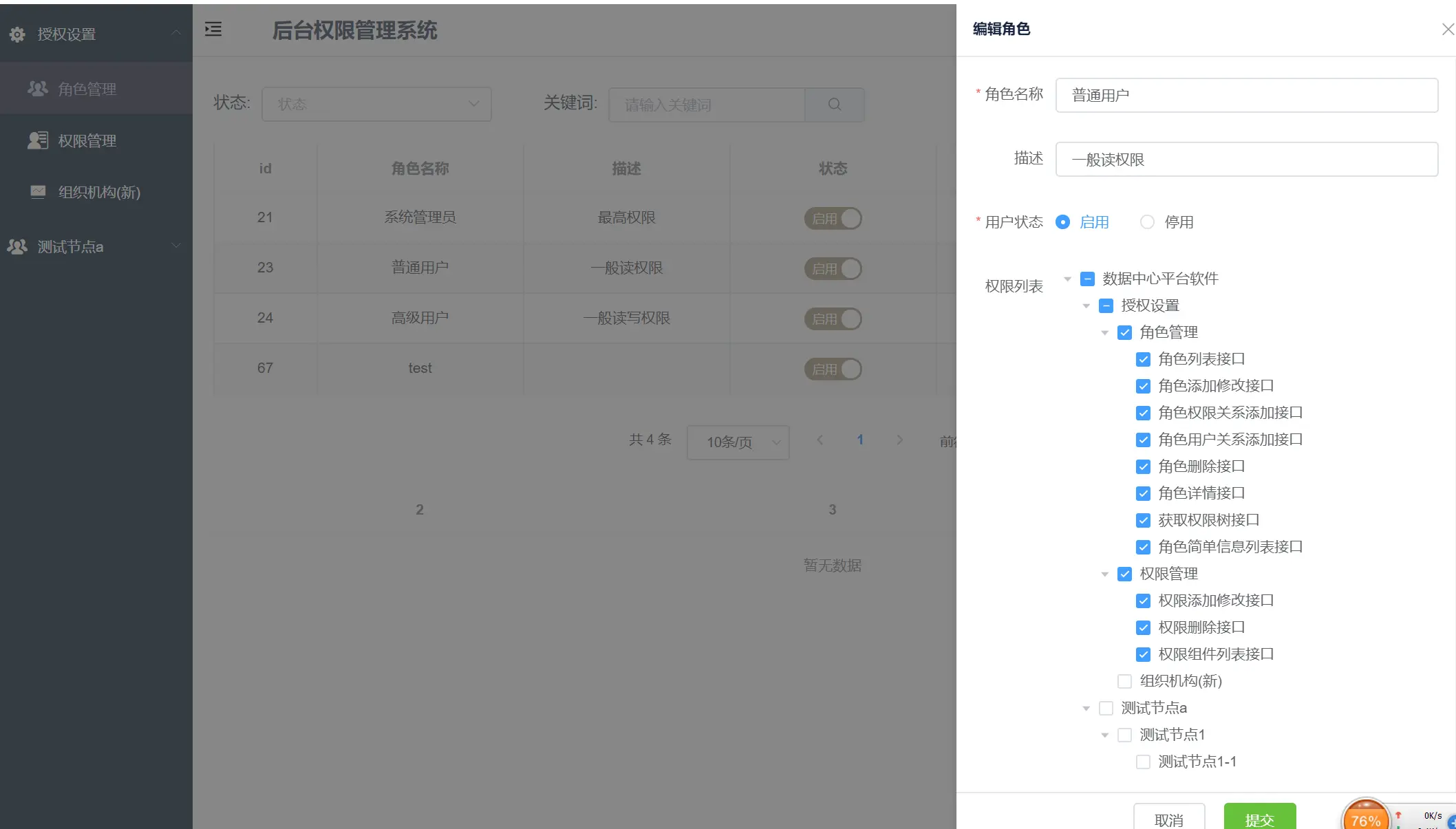Select the 停用 radio button

[1147, 222]
